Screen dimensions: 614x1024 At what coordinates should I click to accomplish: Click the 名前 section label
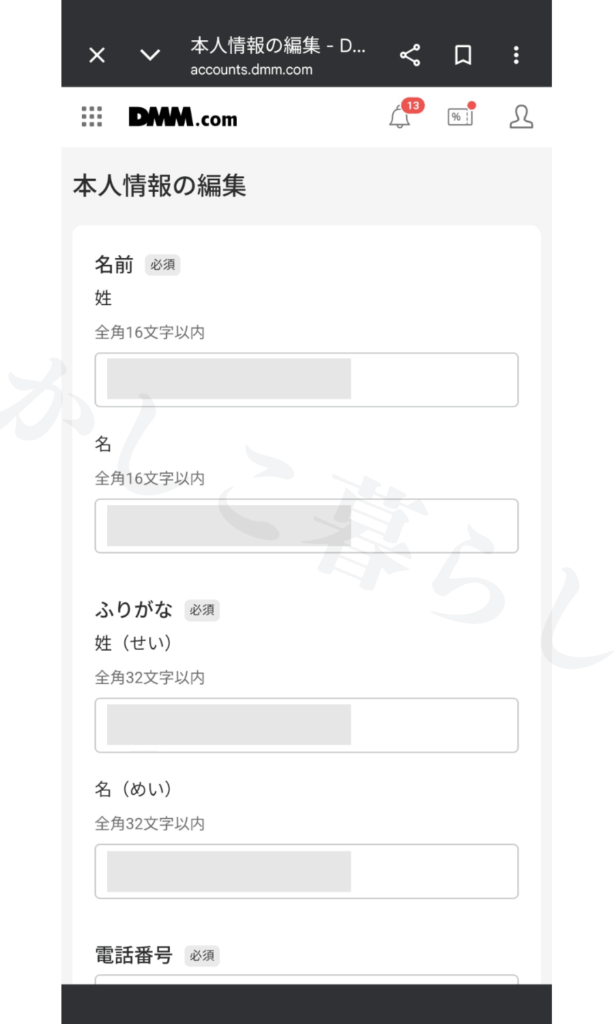(114, 265)
